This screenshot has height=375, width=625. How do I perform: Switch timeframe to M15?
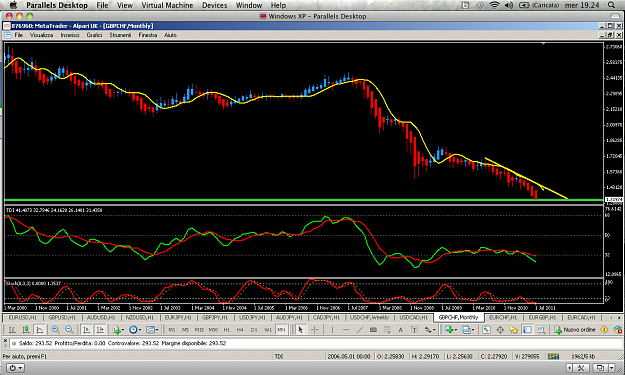pos(199,330)
